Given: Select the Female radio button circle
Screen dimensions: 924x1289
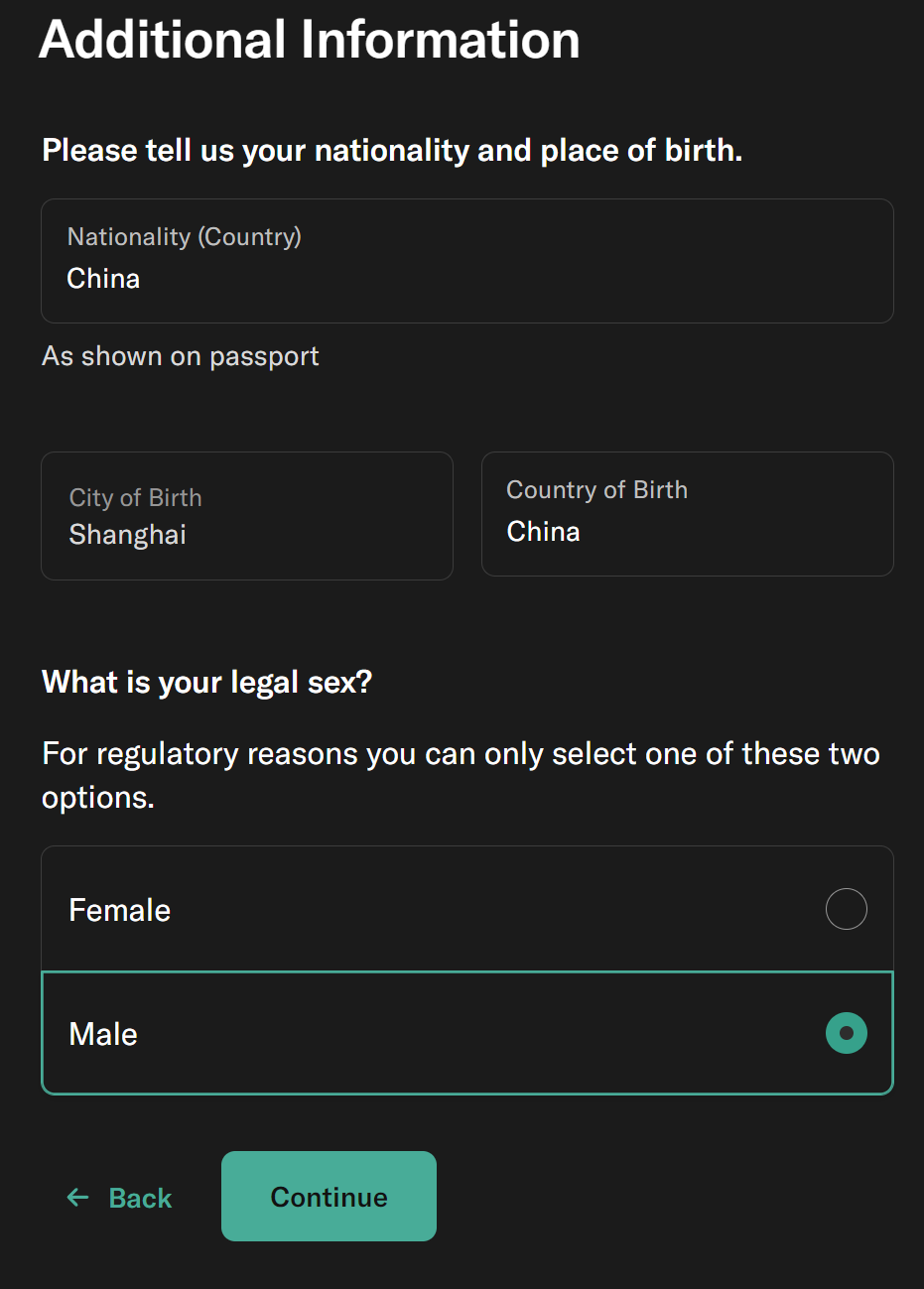Looking at the screenshot, I should point(846,909).
